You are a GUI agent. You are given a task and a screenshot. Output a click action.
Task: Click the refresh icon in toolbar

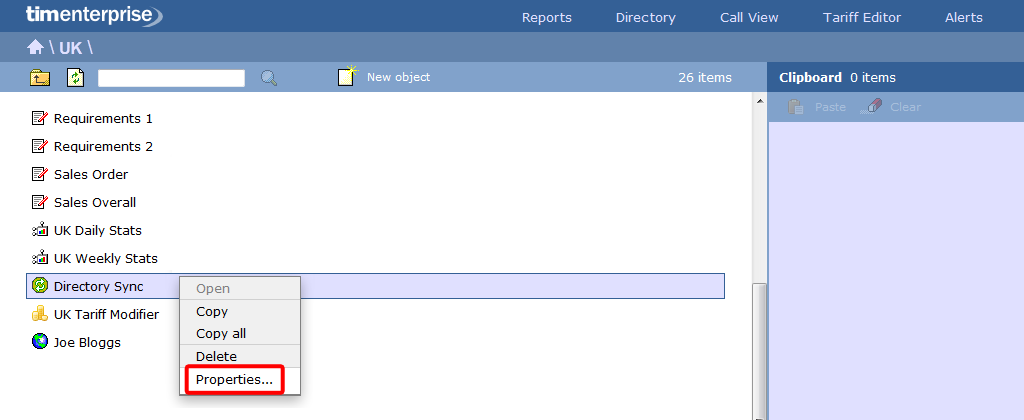pyautogui.click(x=76, y=78)
